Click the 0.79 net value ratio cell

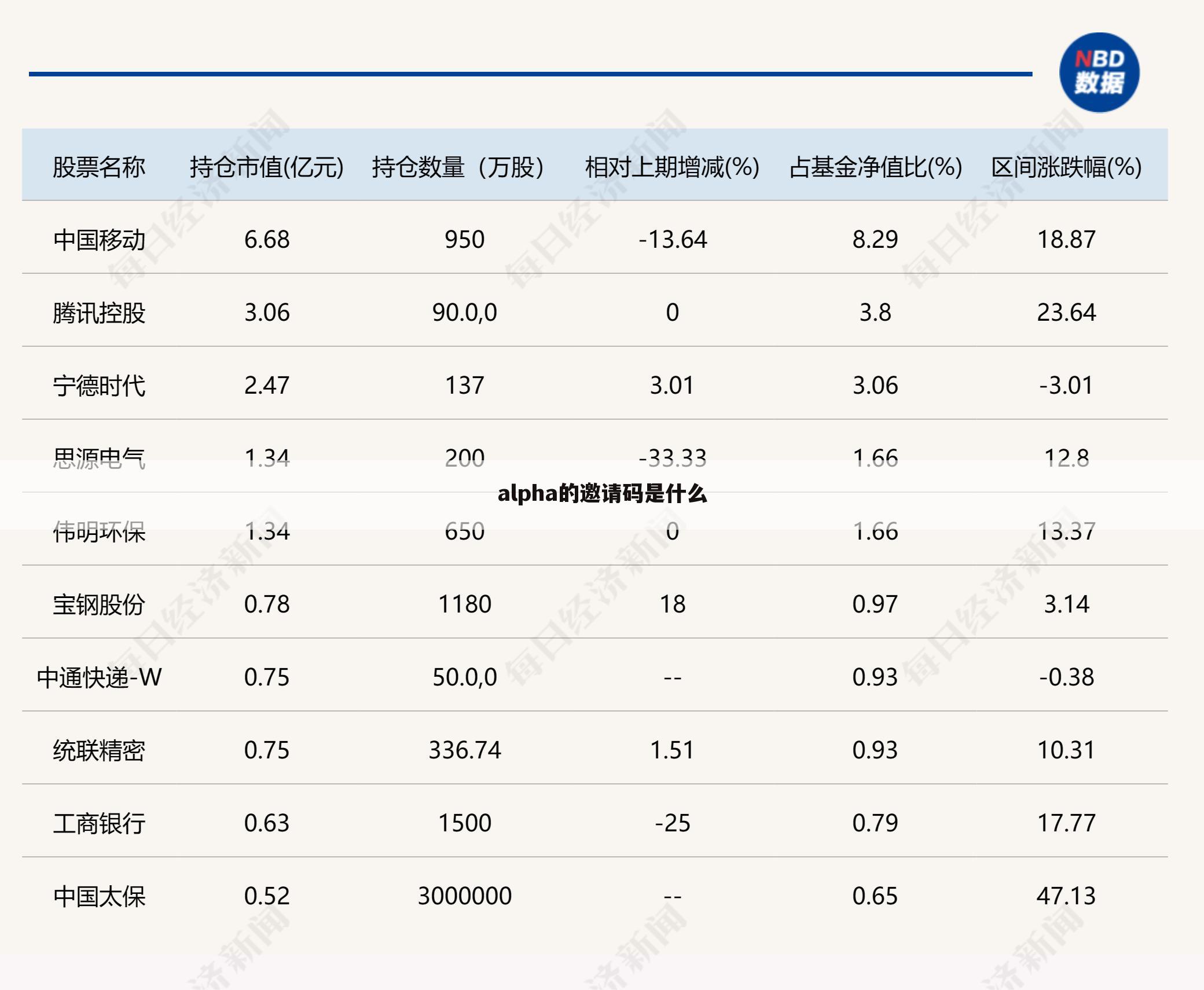tap(875, 823)
